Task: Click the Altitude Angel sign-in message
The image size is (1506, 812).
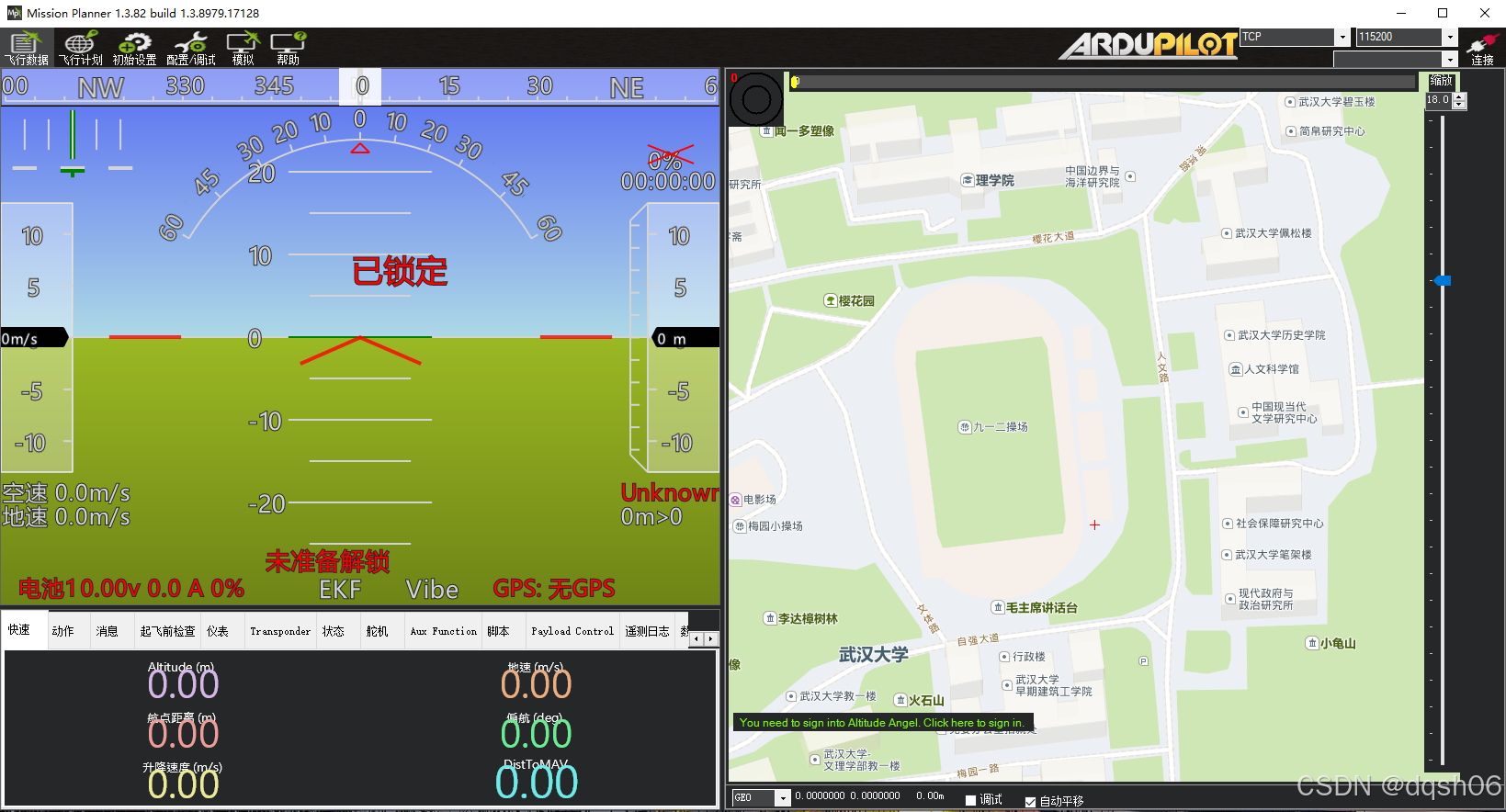Action: (x=882, y=723)
